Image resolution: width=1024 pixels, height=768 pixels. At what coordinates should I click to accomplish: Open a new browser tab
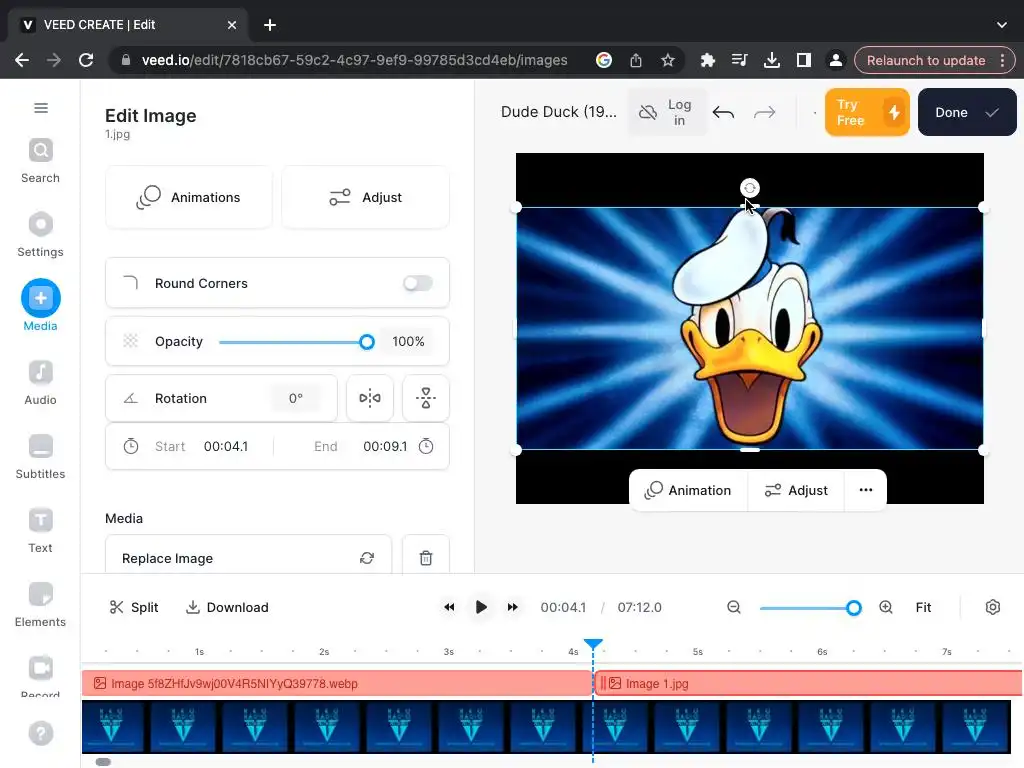[270, 25]
